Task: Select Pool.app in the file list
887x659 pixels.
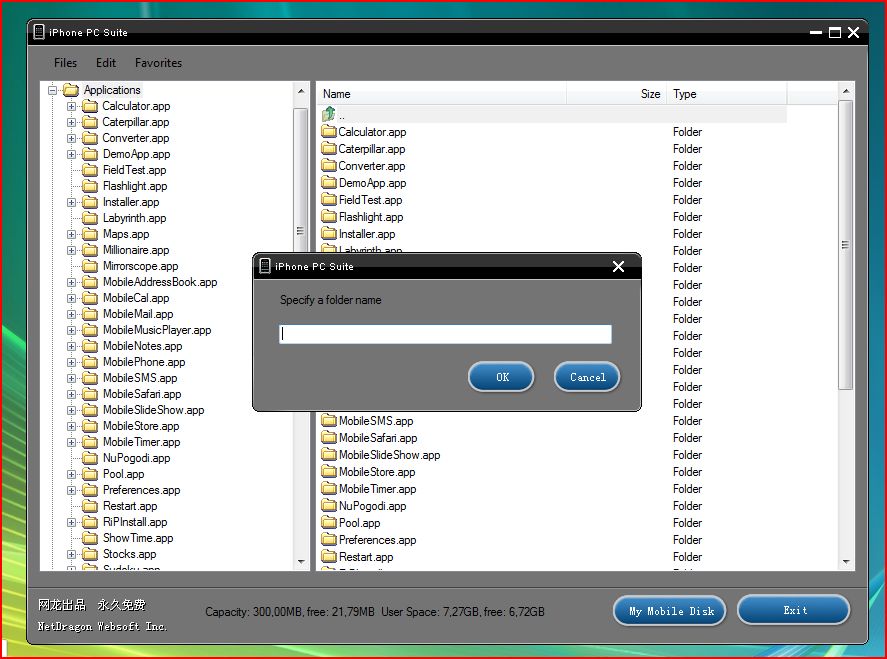Action: coord(359,523)
